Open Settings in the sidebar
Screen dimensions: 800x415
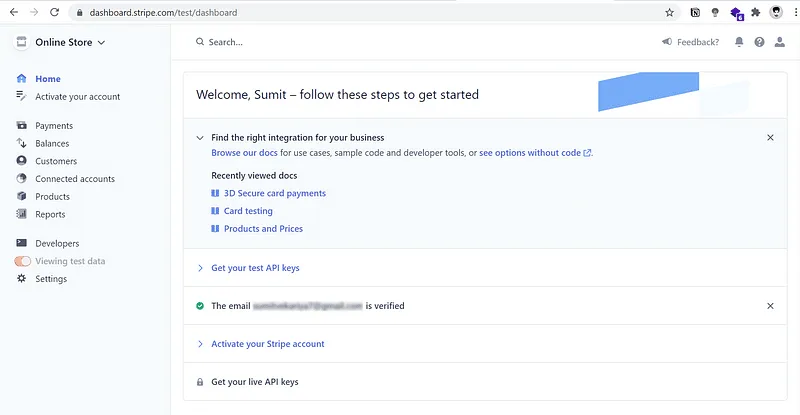click(51, 279)
